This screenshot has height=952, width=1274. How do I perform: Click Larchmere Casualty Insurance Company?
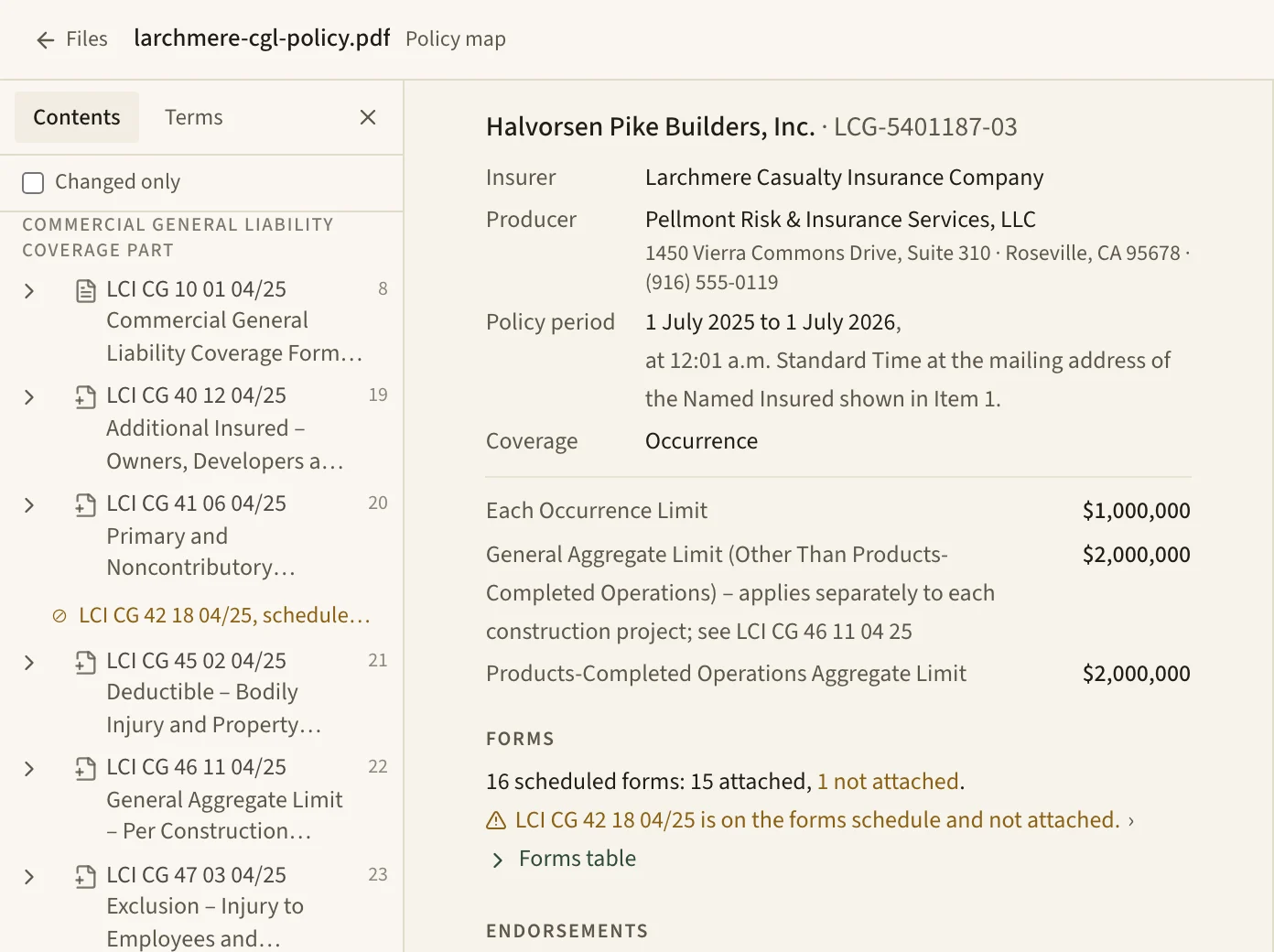(x=844, y=178)
